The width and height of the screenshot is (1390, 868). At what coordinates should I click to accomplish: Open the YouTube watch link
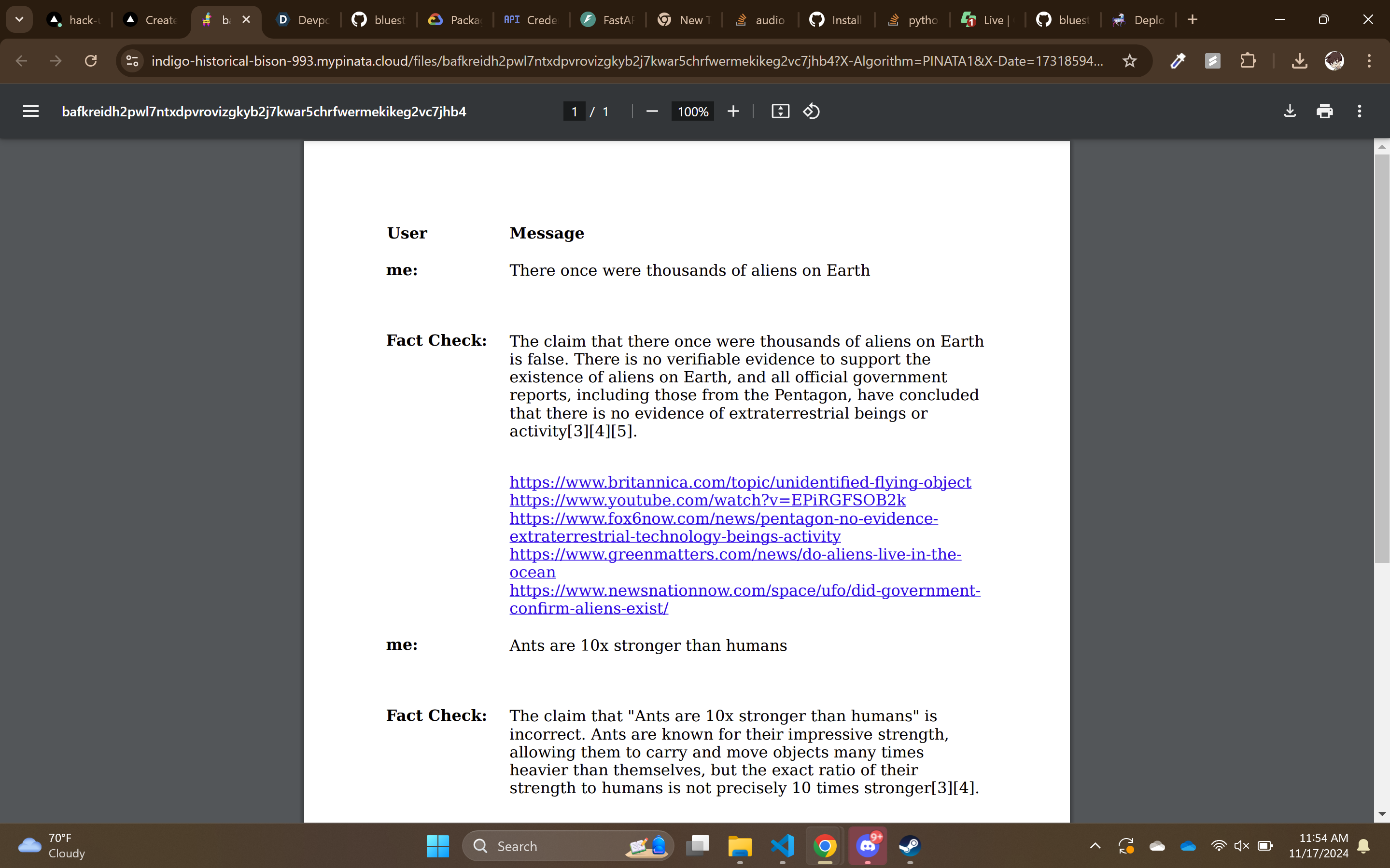click(x=707, y=500)
